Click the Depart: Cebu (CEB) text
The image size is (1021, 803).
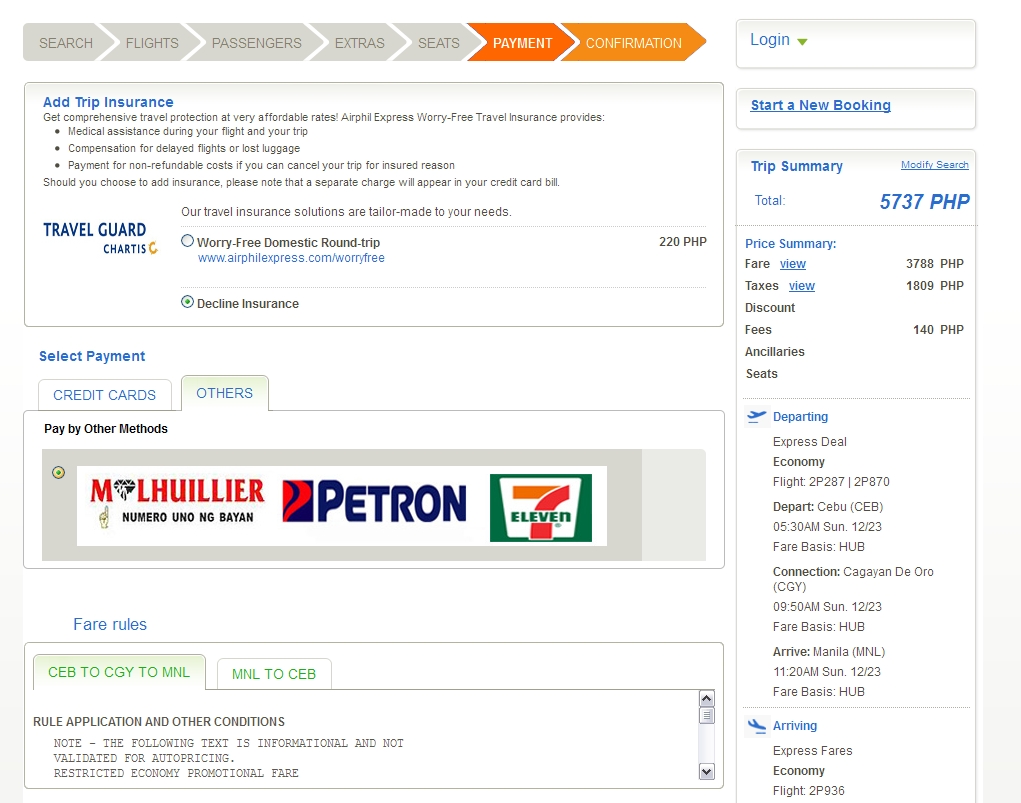coord(828,507)
